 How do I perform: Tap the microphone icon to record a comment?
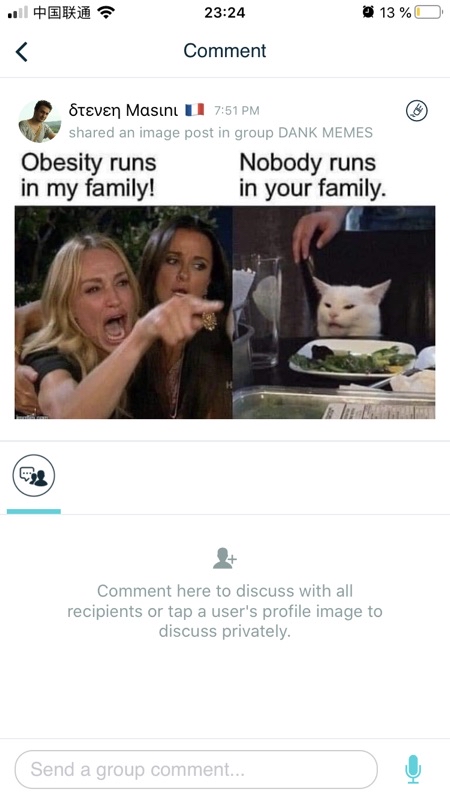pyautogui.click(x=413, y=769)
